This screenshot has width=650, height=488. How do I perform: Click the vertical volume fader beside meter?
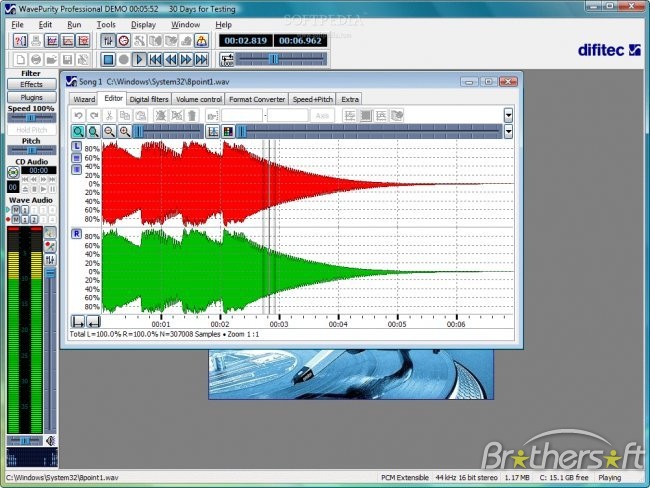coord(50,349)
